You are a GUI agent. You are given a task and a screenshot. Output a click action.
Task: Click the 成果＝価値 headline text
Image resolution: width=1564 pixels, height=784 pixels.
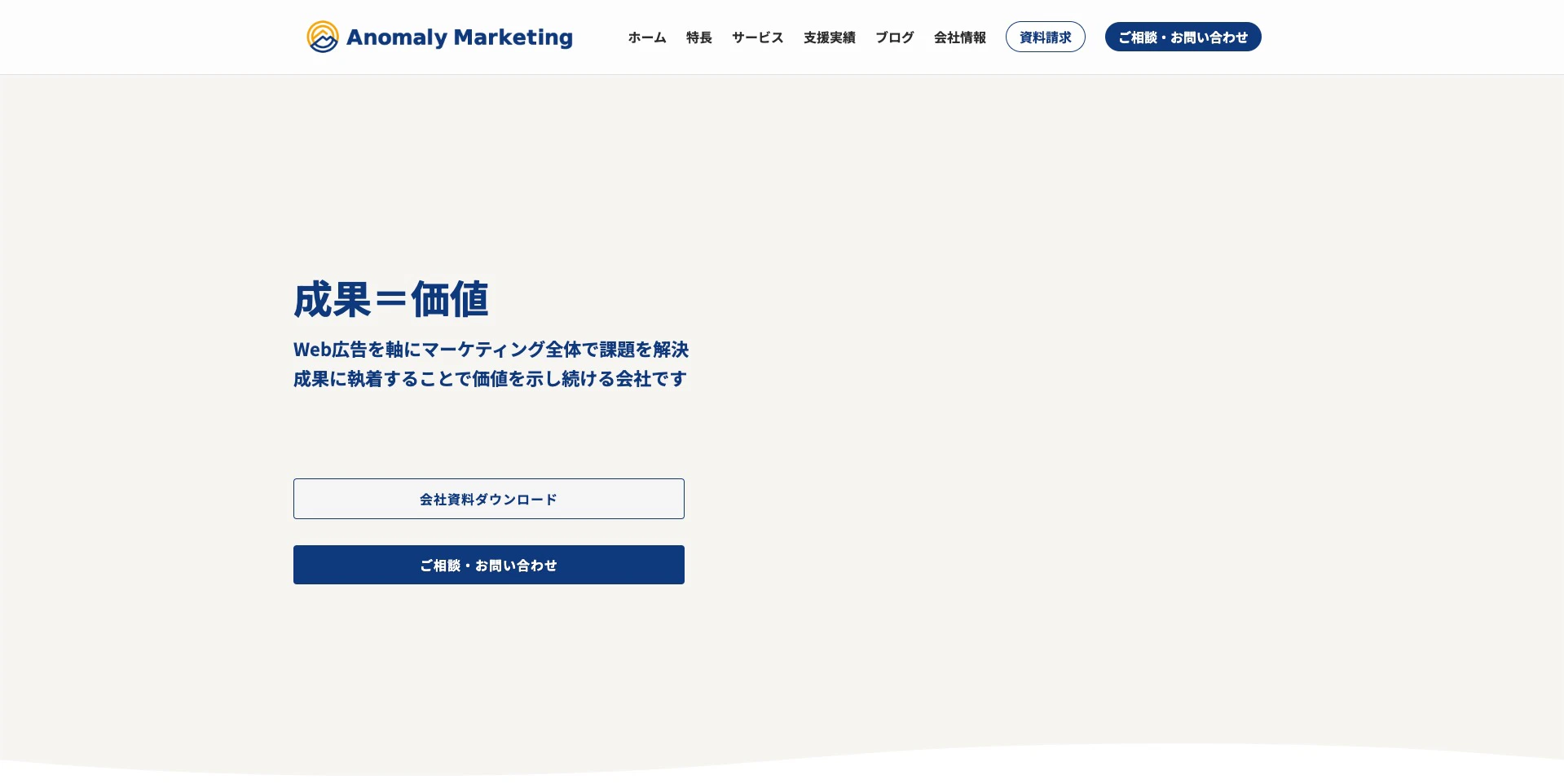click(391, 299)
